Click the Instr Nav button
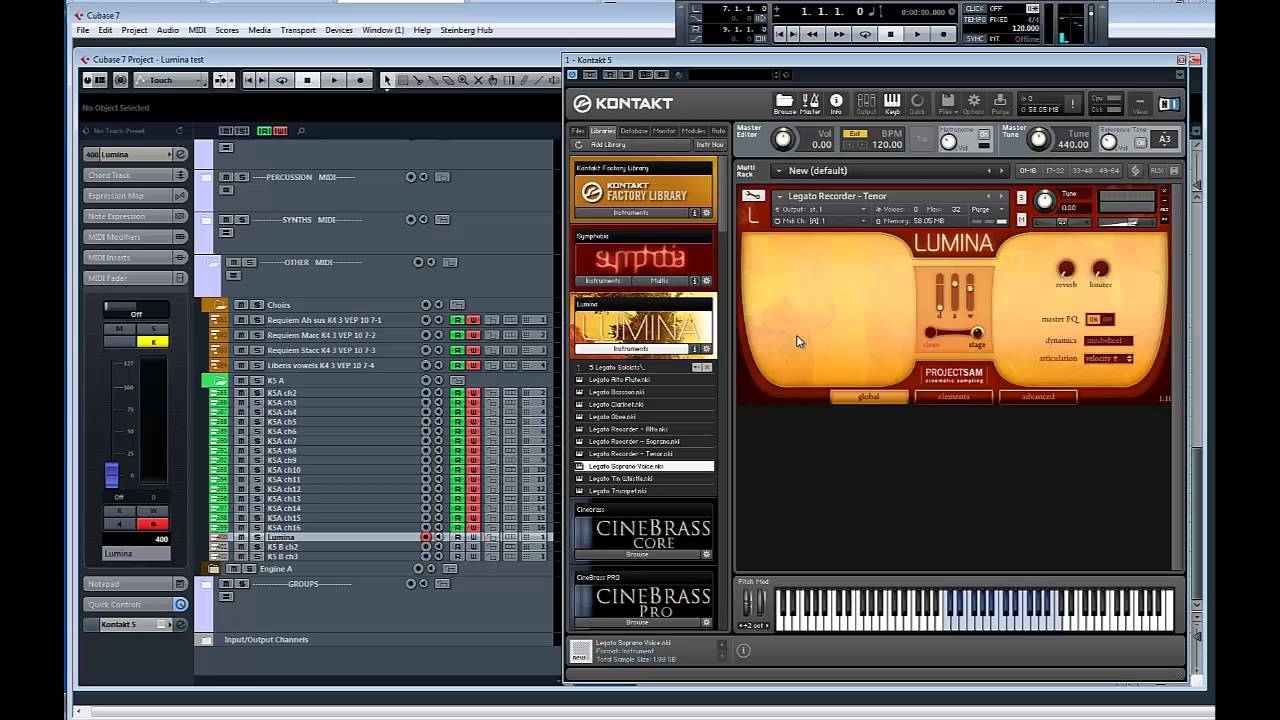Viewport: 1280px width, 720px height. (x=710, y=145)
